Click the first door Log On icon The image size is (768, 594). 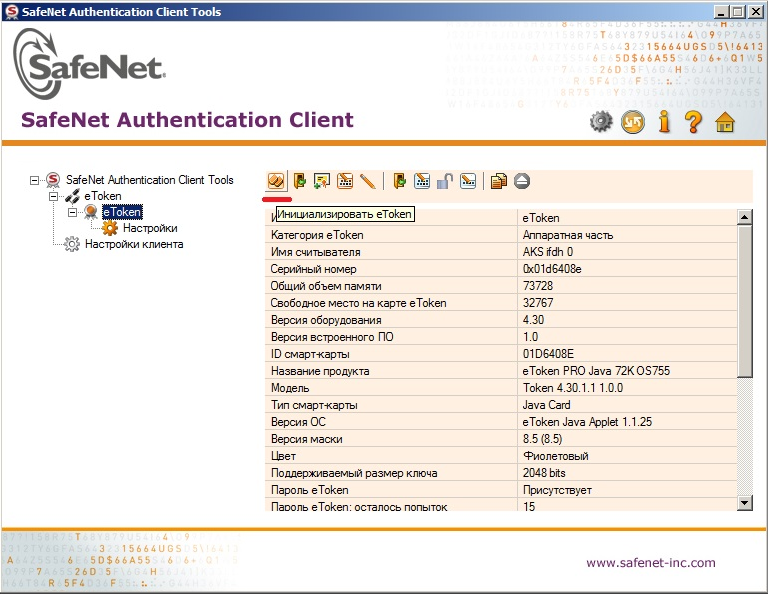click(299, 181)
